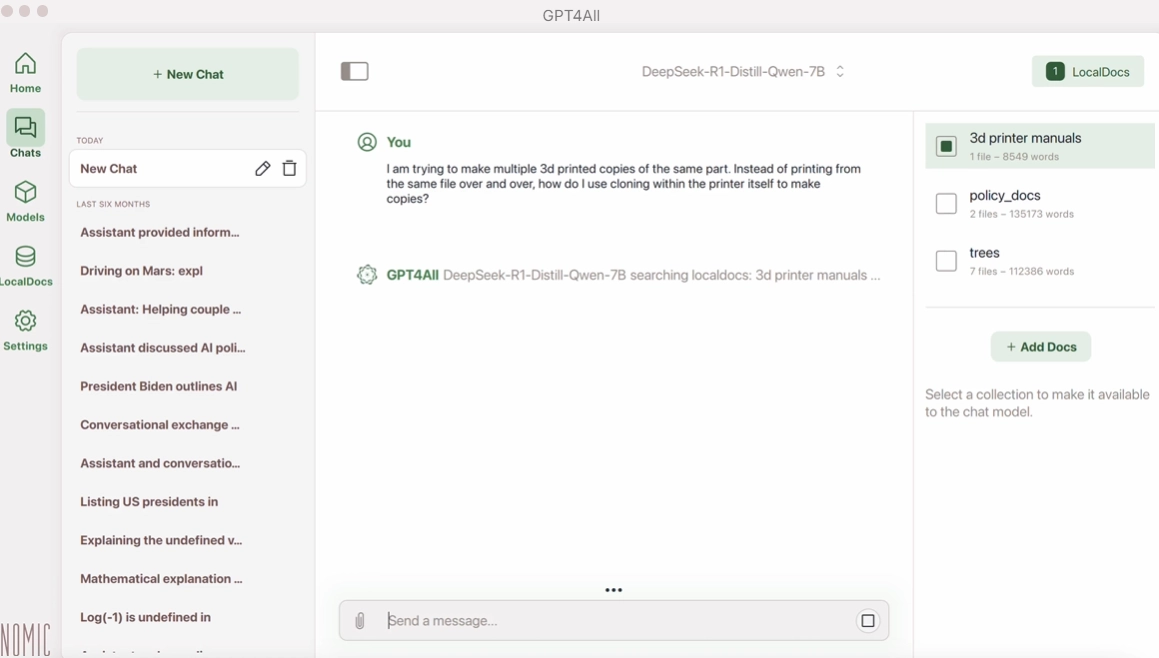Click the 'searching localdocs: 3d printer manuals' status

point(755,275)
